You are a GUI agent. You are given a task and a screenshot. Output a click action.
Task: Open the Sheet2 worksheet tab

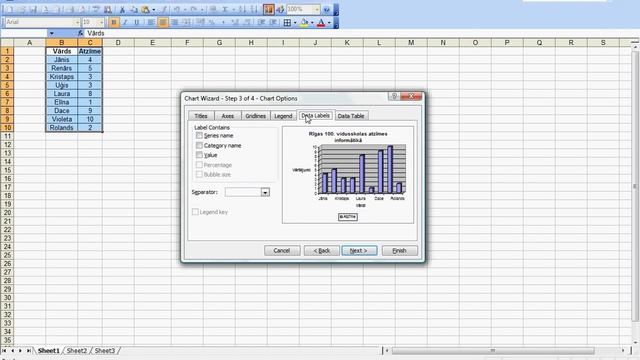pos(76,351)
